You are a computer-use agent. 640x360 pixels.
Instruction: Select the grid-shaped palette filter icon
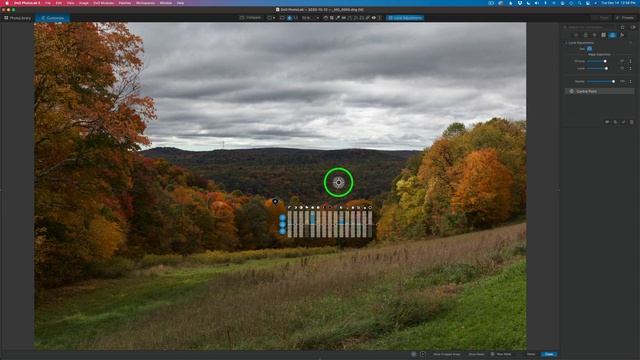pyautogui.click(x=603, y=35)
